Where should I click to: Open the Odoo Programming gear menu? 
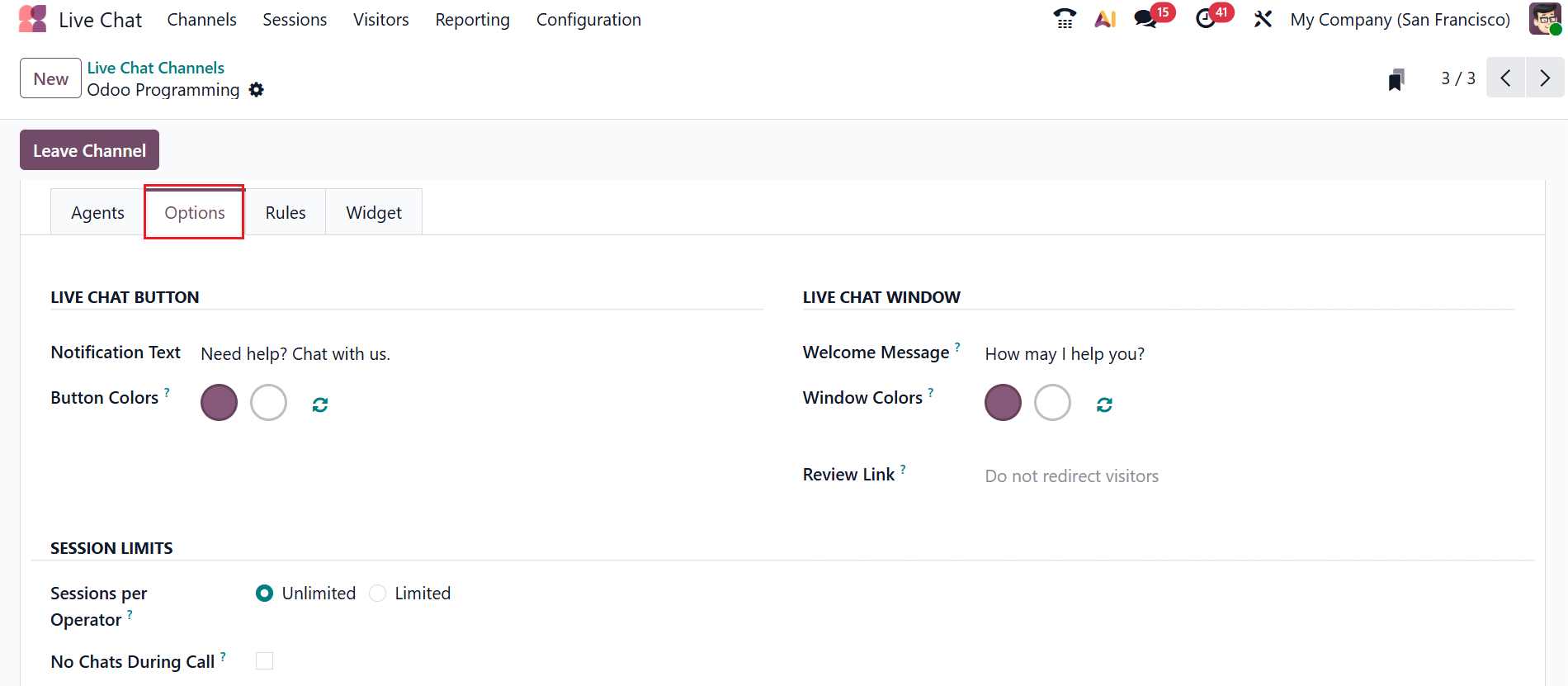[257, 90]
